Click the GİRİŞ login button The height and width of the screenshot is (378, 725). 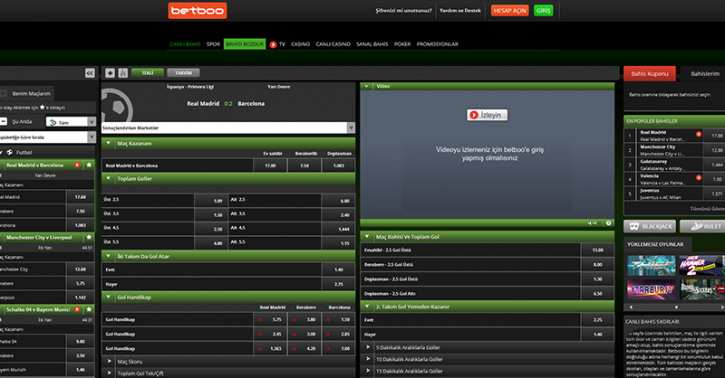[543, 11]
